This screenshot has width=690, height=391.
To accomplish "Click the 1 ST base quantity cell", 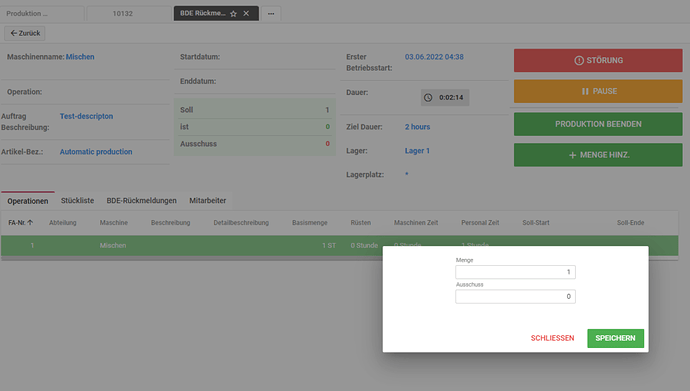I will (x=329, y=245).
